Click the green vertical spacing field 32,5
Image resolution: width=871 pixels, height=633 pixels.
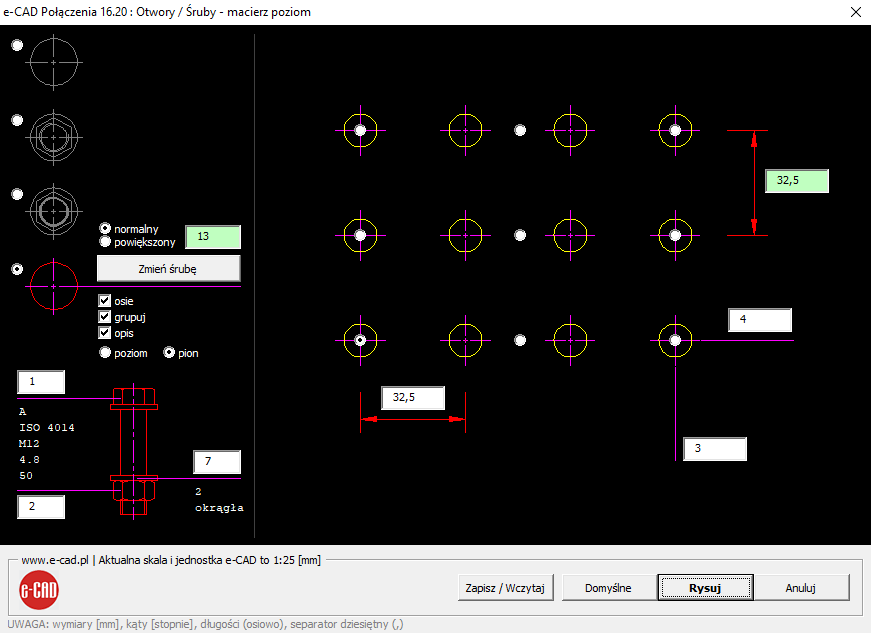pyautogui.click(x=797, y=180)
